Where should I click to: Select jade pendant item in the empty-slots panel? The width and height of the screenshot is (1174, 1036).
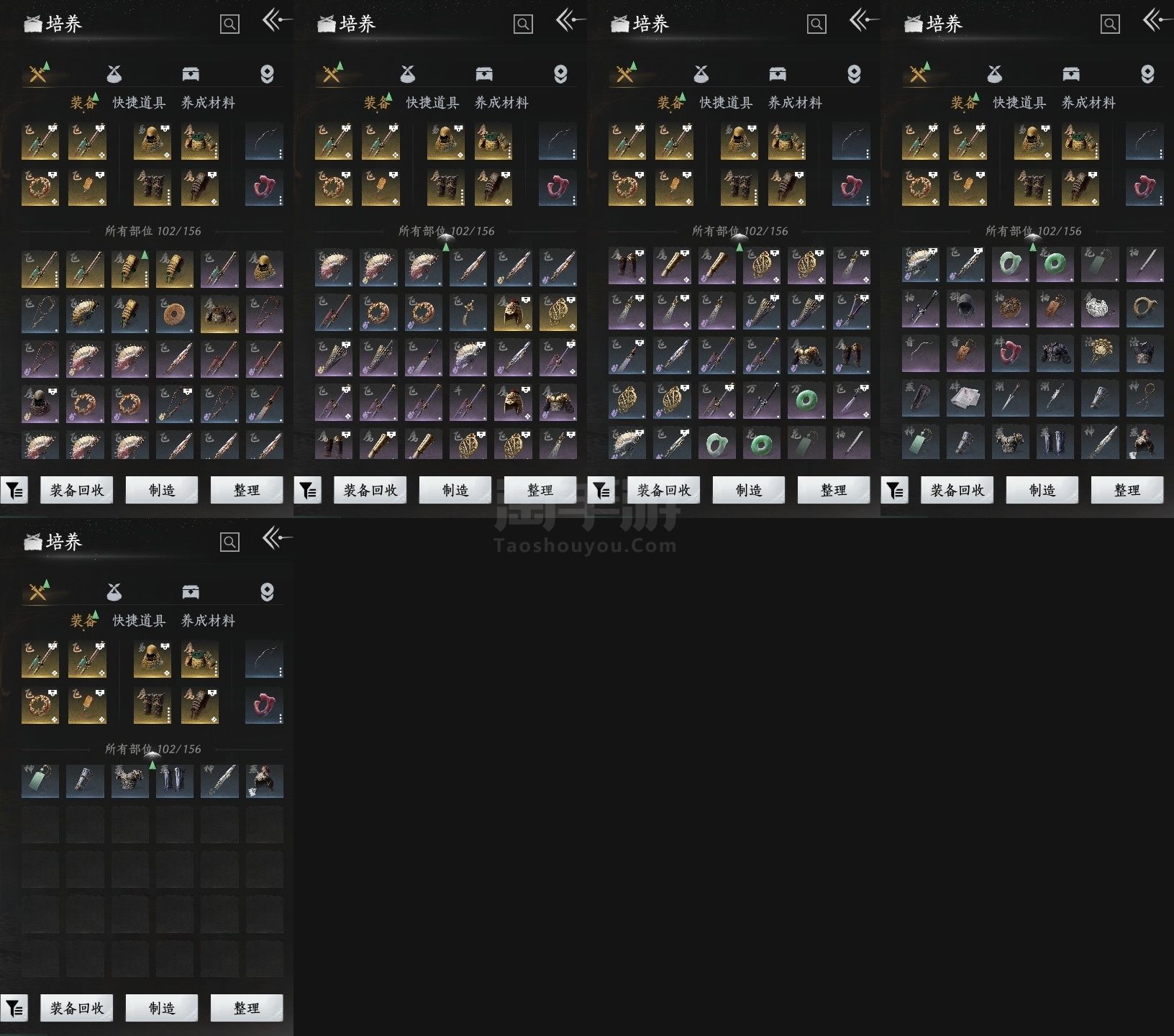point(40,781)
